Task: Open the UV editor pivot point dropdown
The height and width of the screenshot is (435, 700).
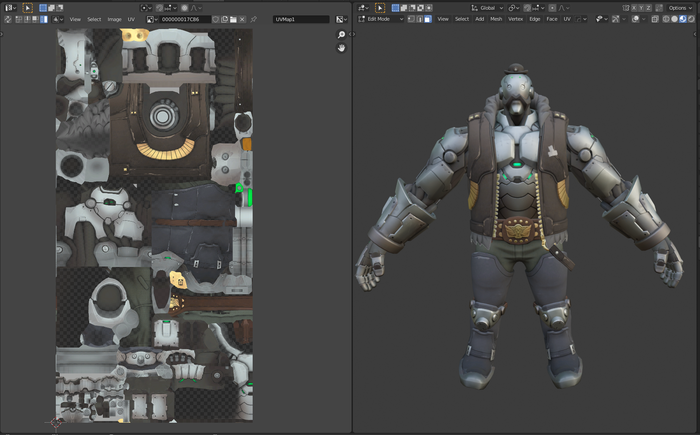Action: point(146,8)
